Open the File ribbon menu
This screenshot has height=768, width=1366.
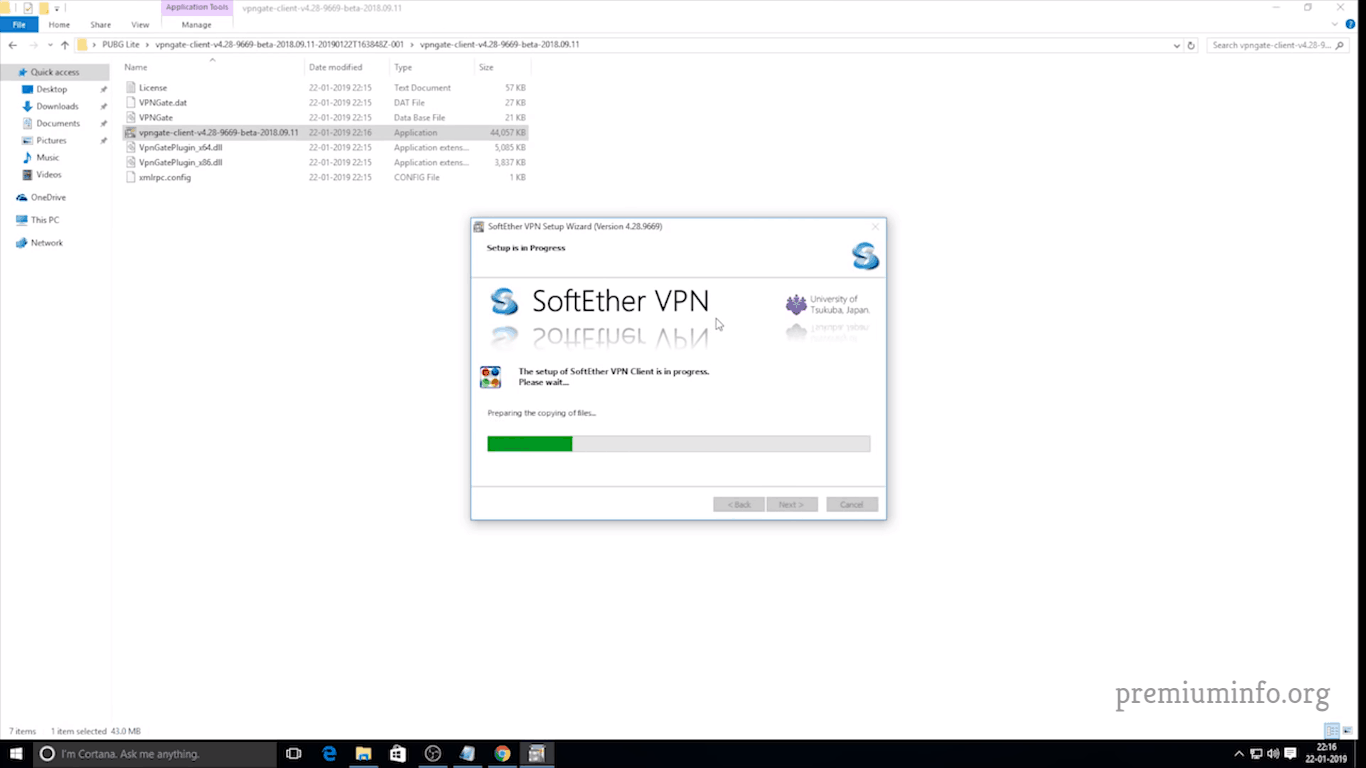pyautogui.click(x=19, y=24)
